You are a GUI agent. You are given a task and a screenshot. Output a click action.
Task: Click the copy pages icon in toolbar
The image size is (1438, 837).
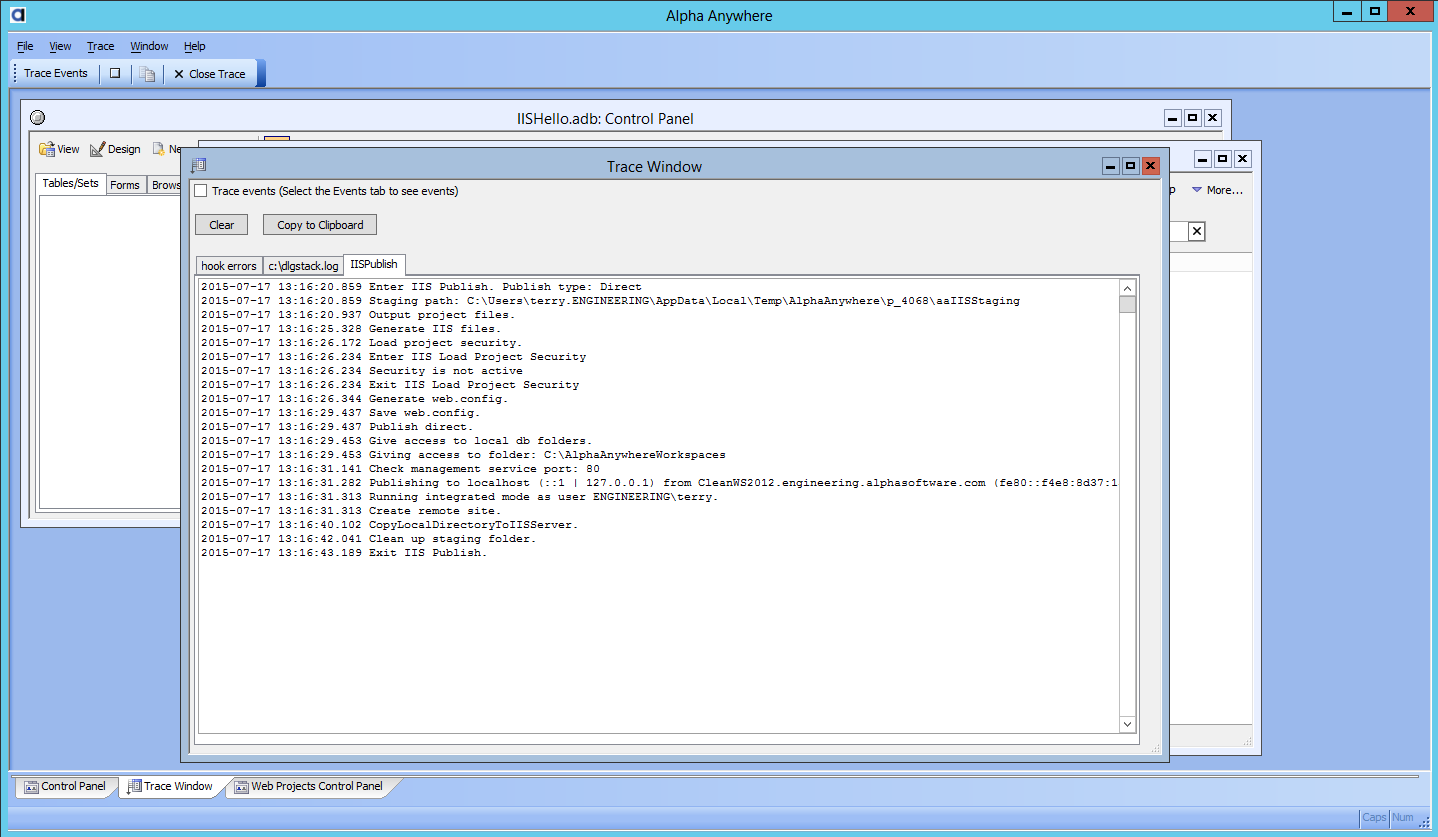[147, 74]
